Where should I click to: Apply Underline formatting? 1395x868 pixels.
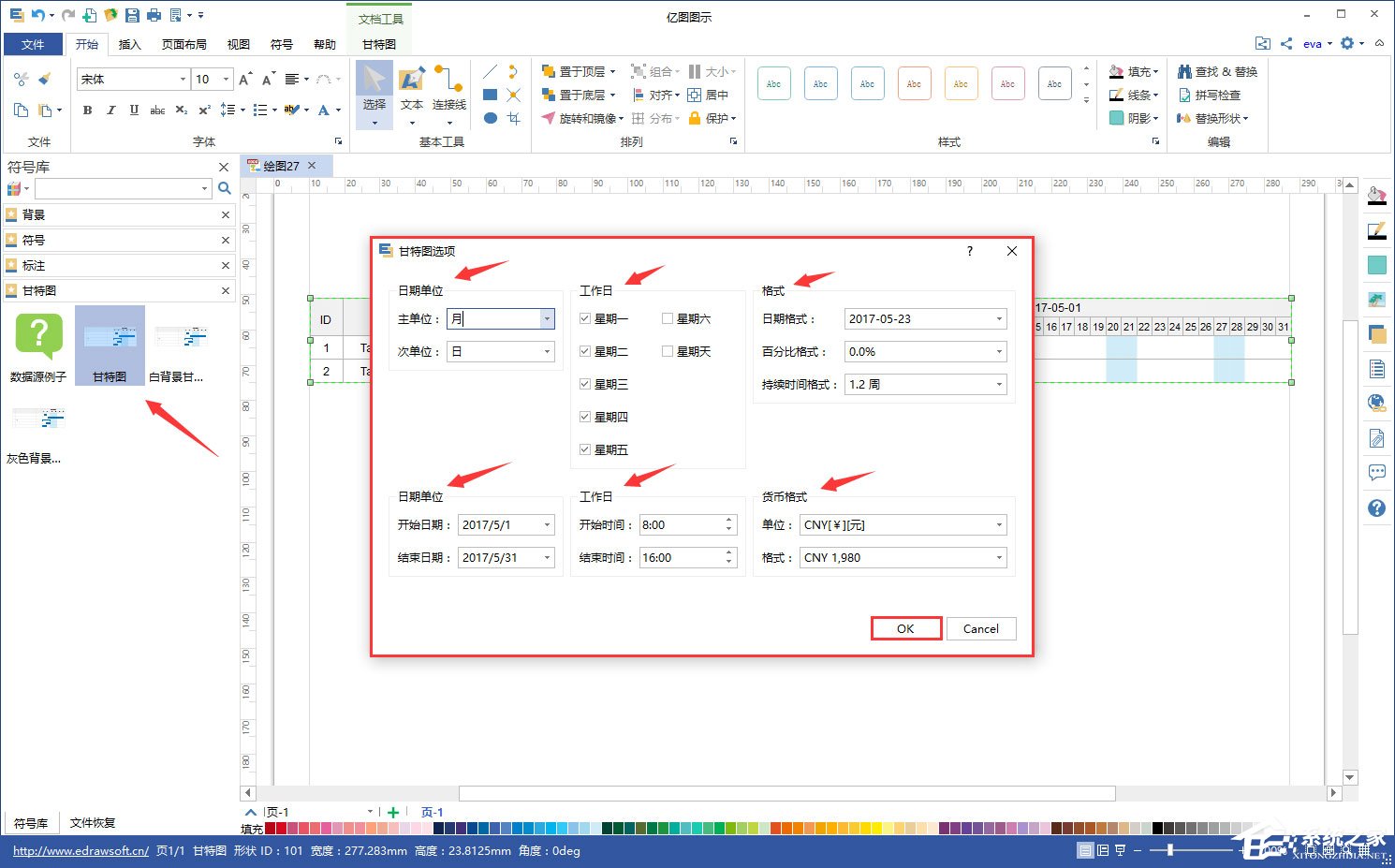point(134,110)
